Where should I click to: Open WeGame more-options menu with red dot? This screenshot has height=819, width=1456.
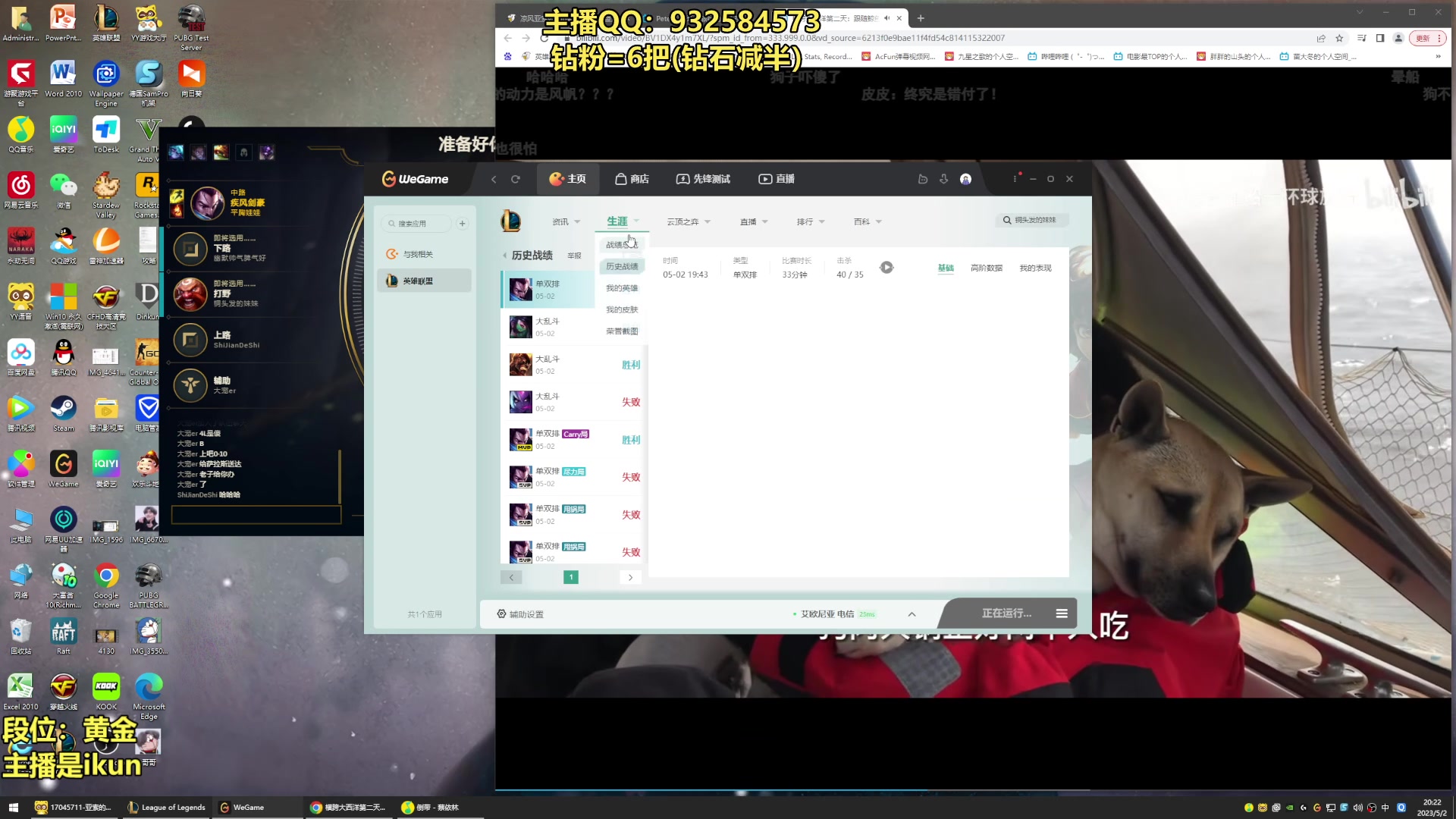click(1015, 179)
